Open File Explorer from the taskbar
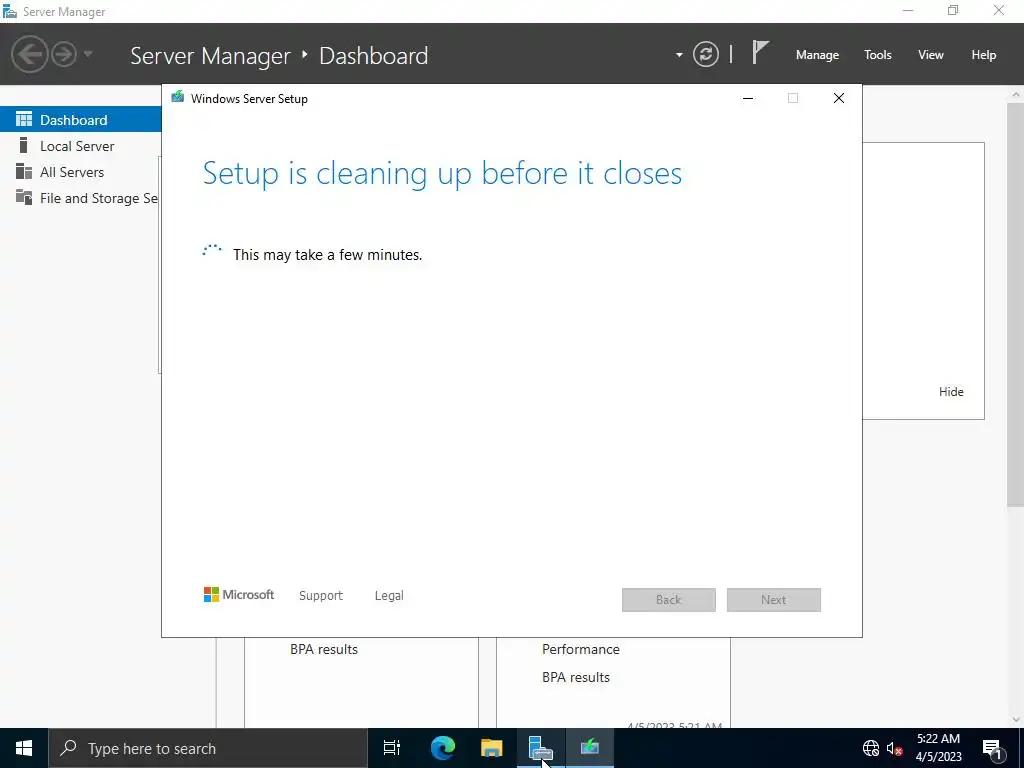This screenshot has height=768, width=1024. [491, 748]
